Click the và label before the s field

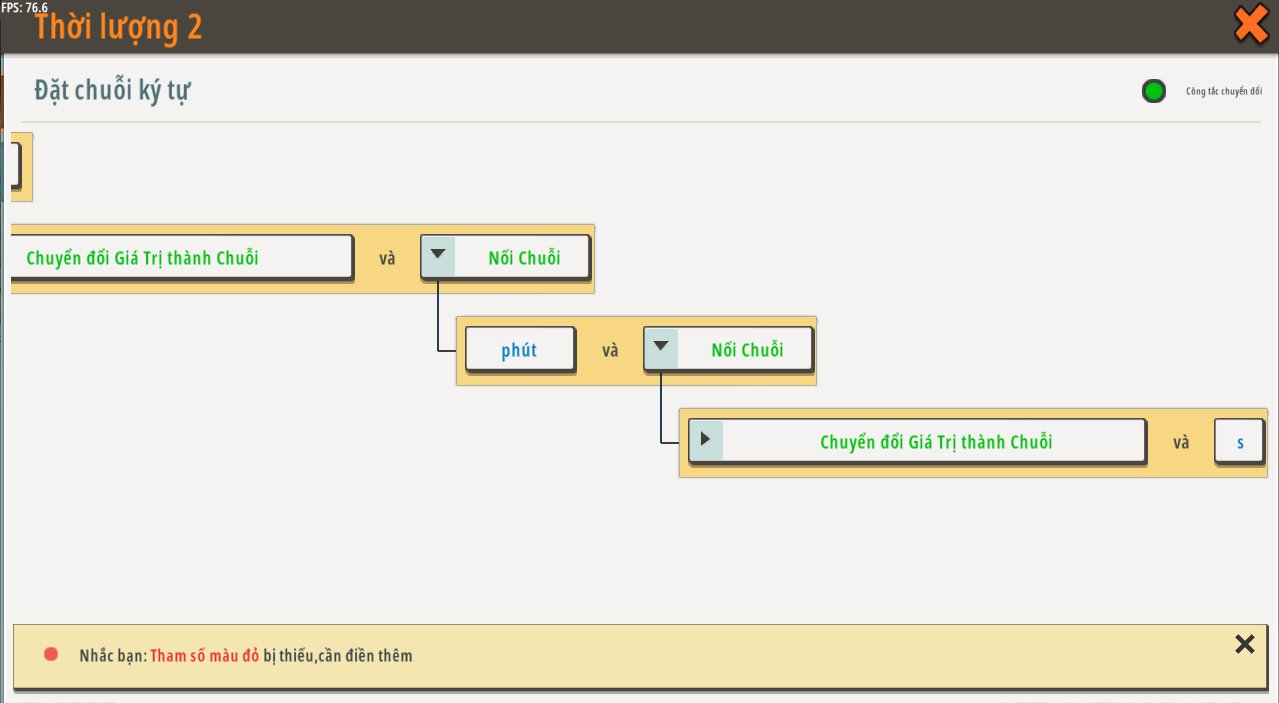click(1181, 442)
